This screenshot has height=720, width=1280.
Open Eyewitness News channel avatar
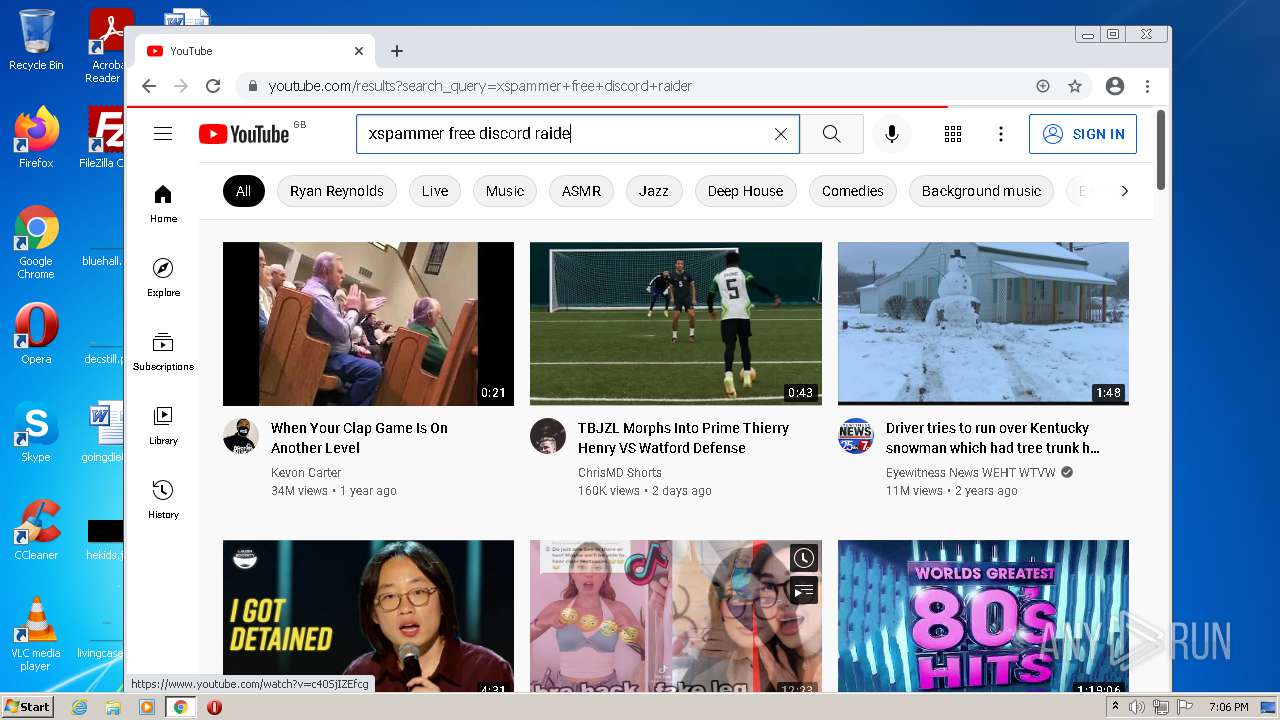(x=856, y=436)
